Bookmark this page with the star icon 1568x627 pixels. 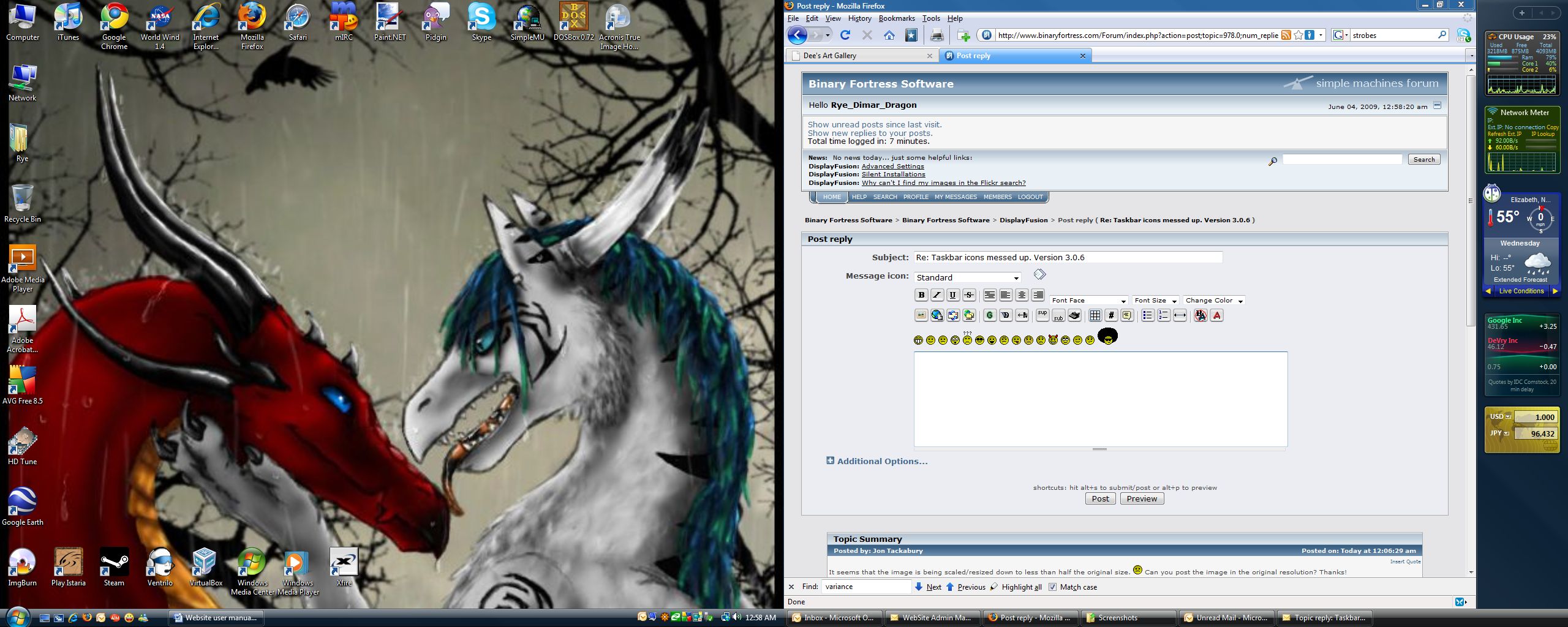1298,36
